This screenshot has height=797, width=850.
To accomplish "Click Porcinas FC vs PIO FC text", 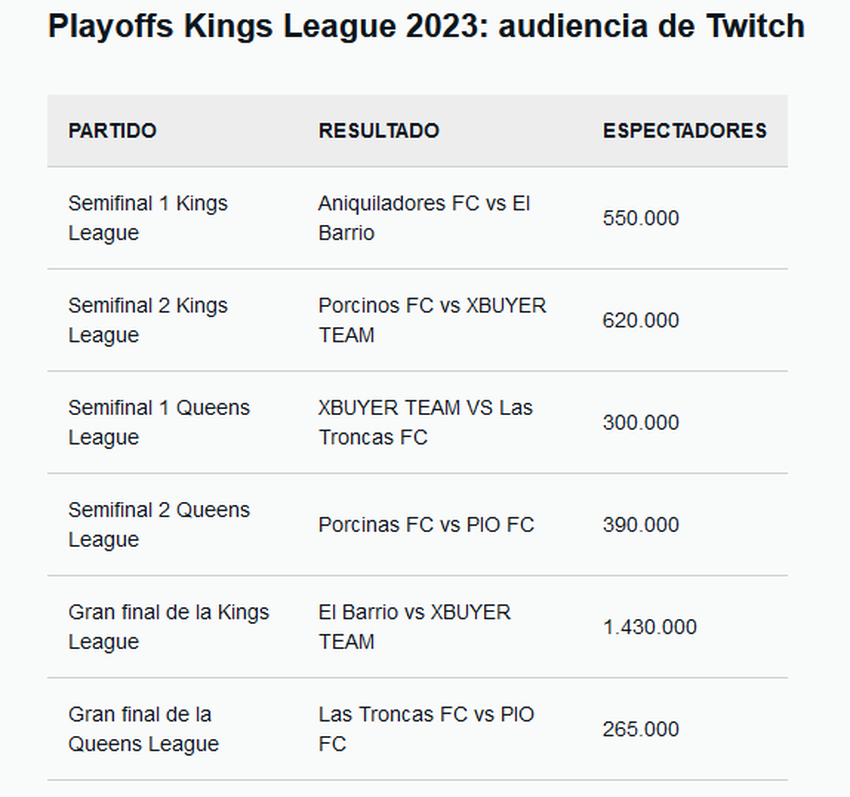I will 426,524.
